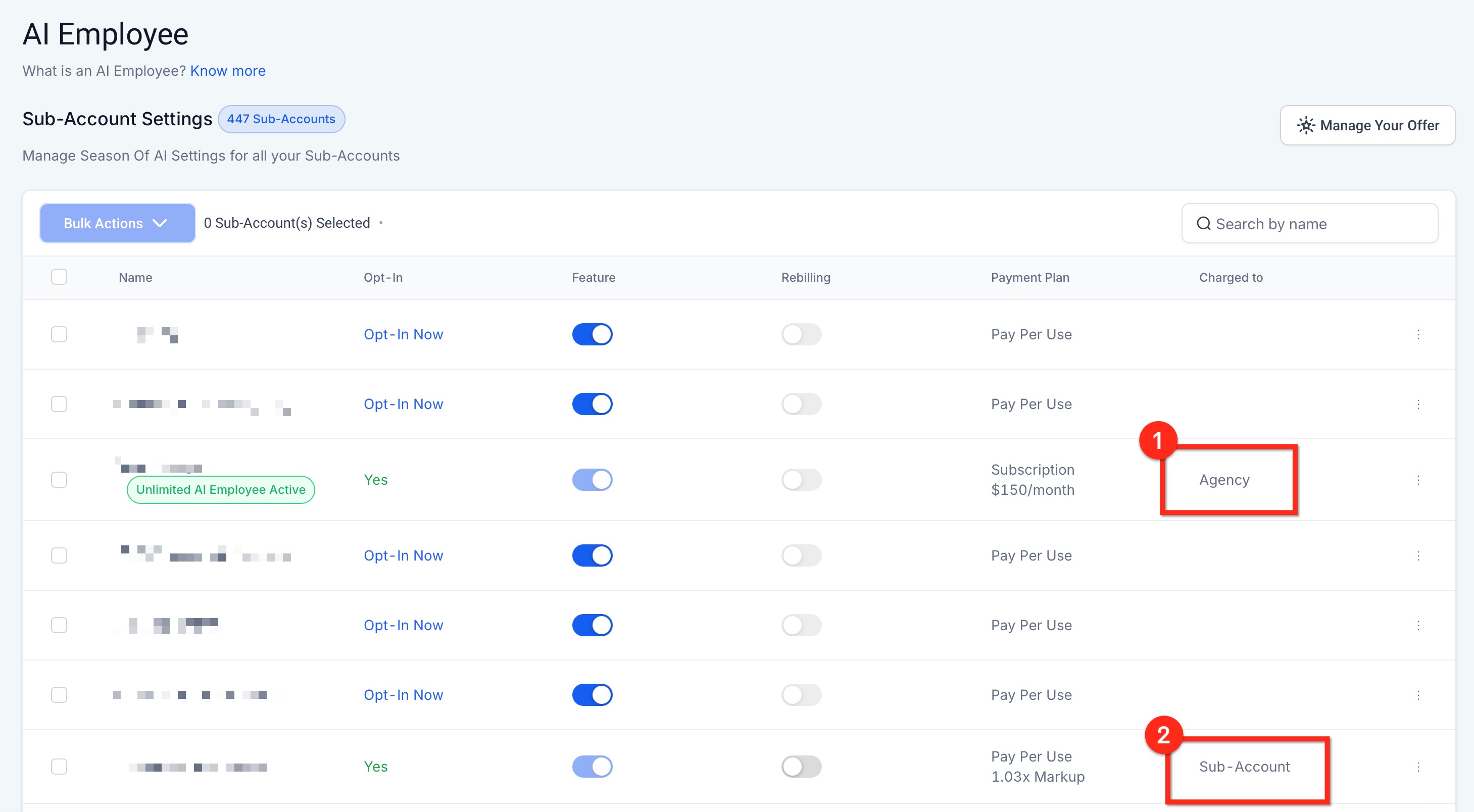
Task: Open three-dot menu for first row
Action: click(x=1418, y=334)
